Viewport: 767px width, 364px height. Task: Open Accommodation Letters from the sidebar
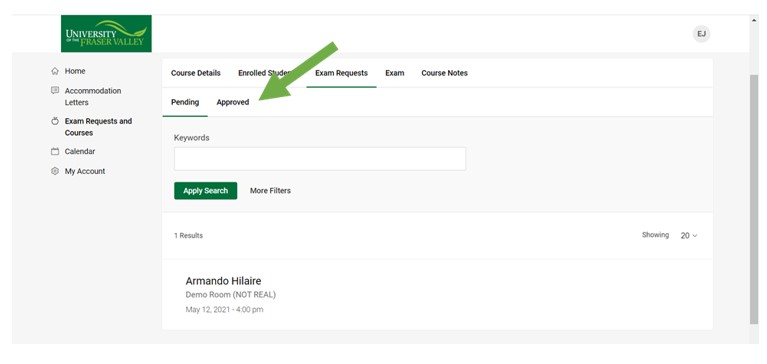point(93,96)
